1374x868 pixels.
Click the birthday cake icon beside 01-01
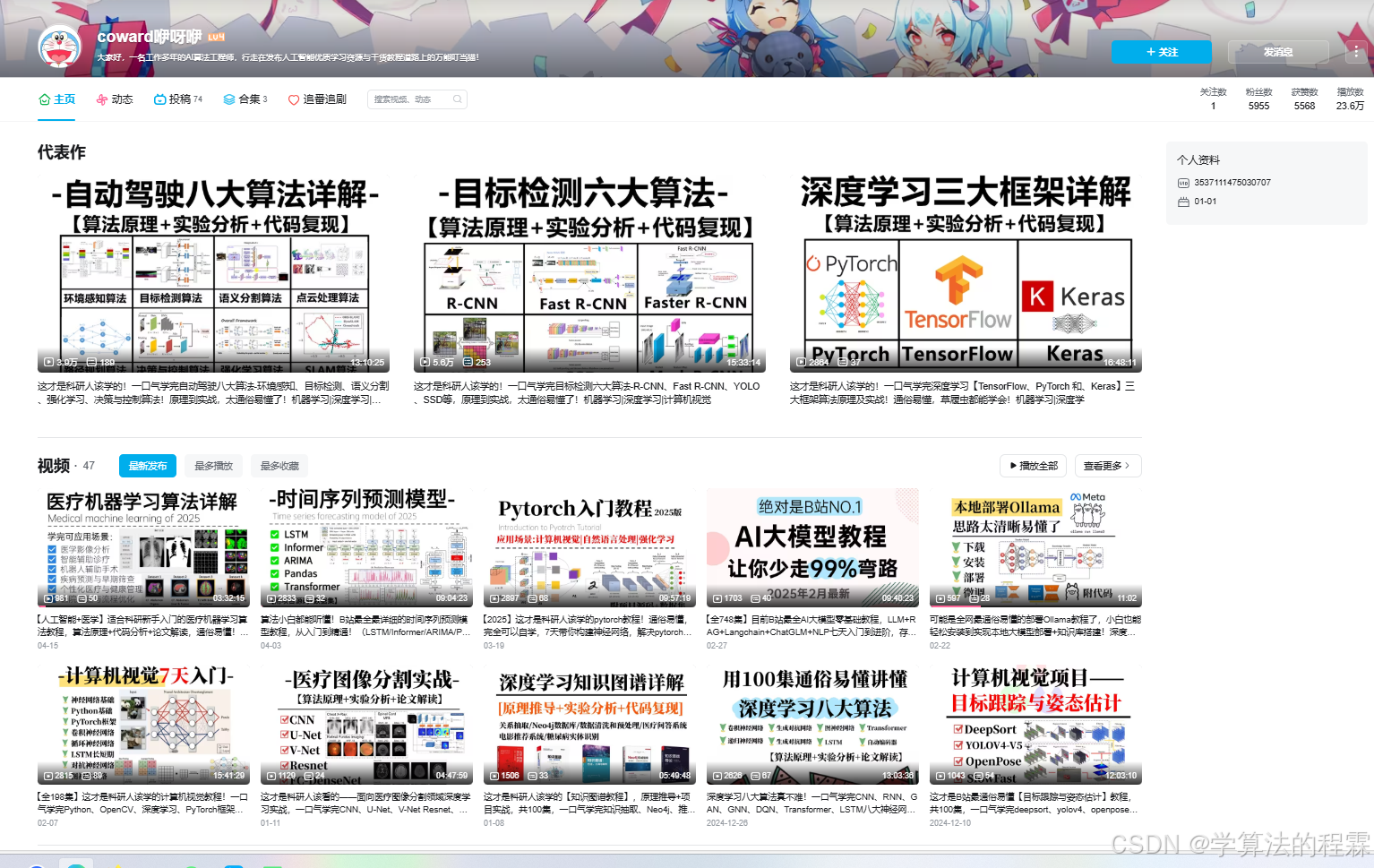click(1183, 202)
